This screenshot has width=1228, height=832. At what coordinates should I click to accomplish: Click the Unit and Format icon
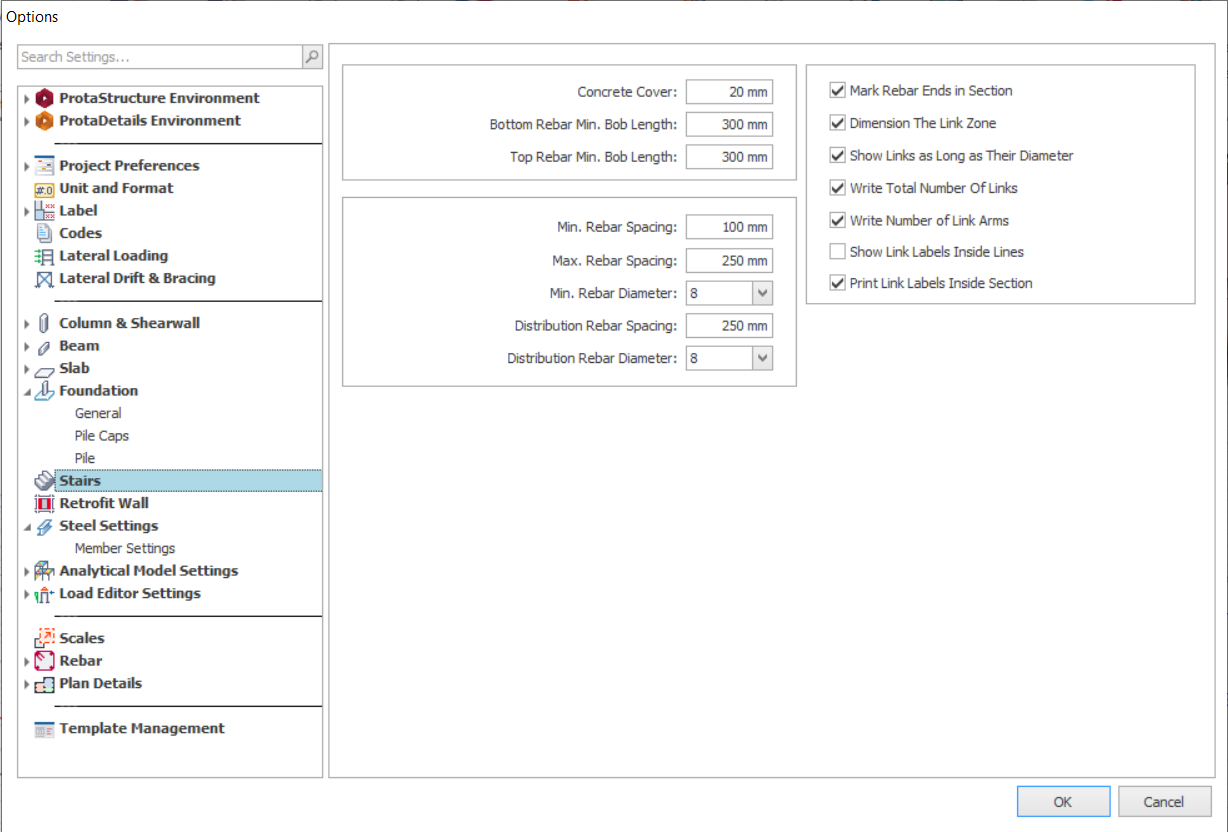(44, 189)
